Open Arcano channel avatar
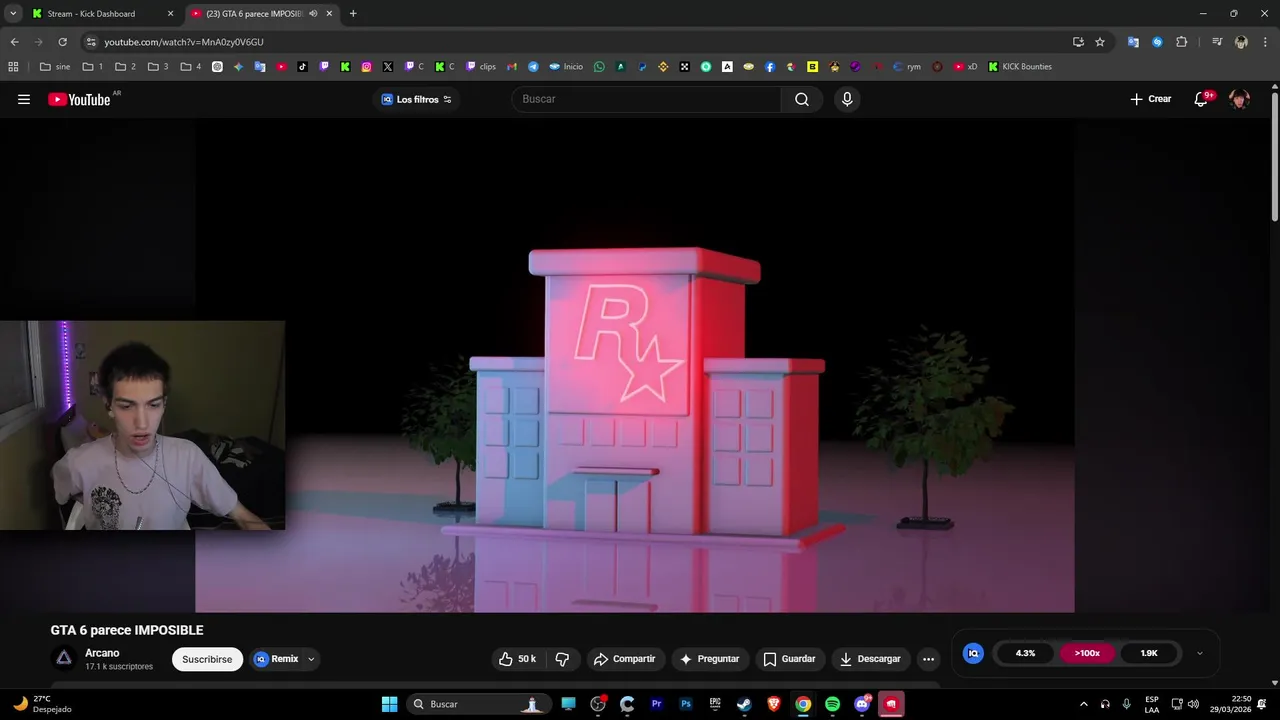Screen dimensions: 1280x720 pyautogui.click(x=63, y=658)
